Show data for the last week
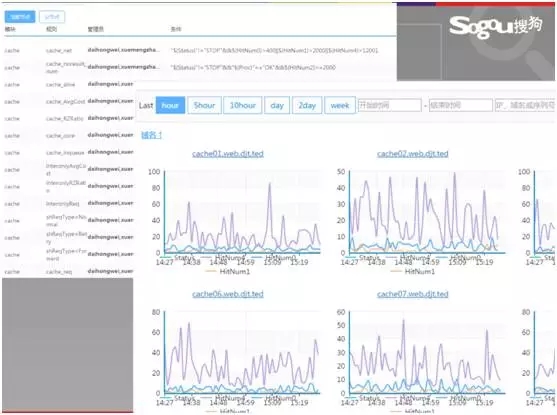The height and width of the screenshot is (415, 557). (x=340, y=105)
